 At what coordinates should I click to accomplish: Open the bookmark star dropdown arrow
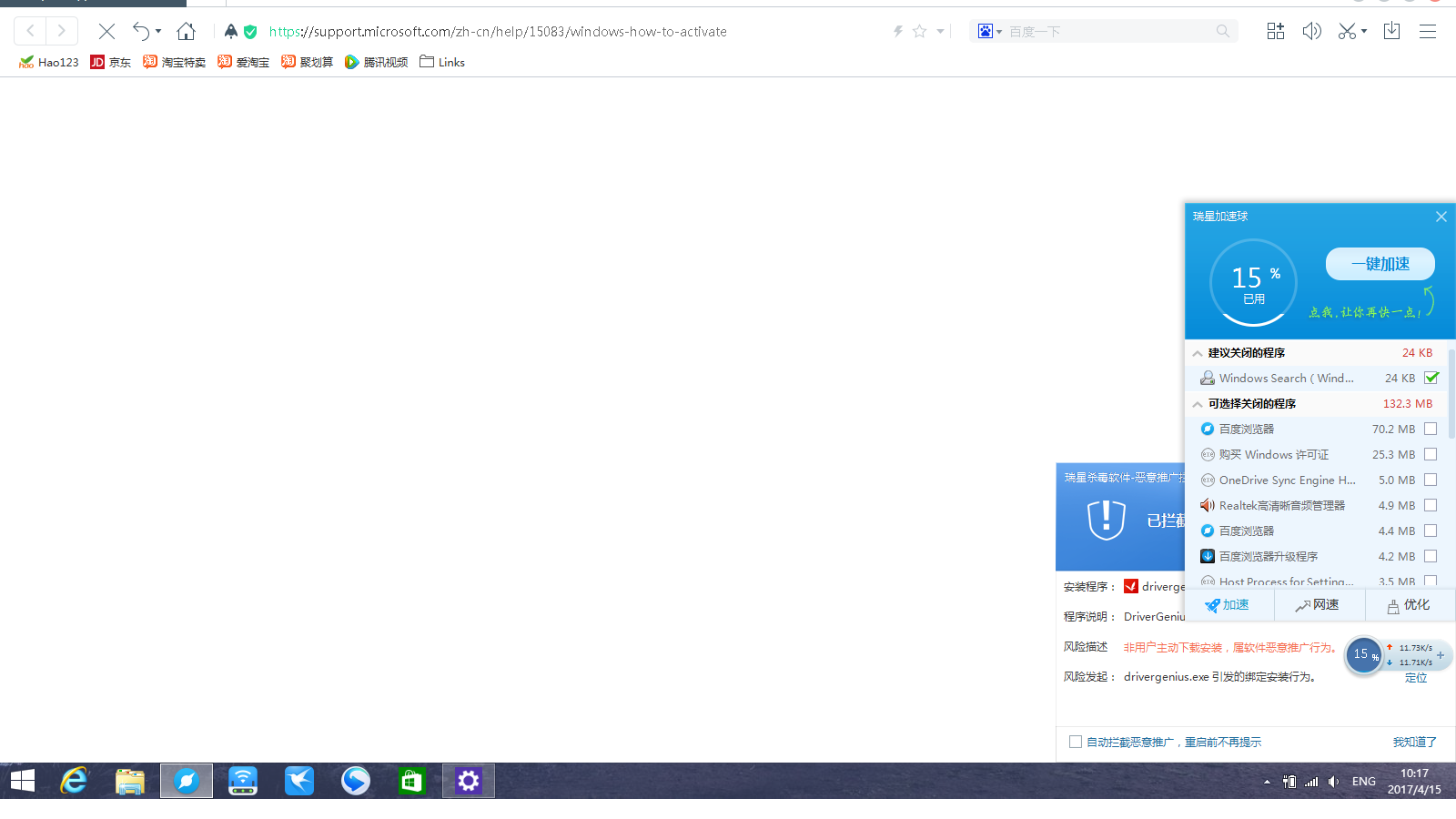[940, 31]
